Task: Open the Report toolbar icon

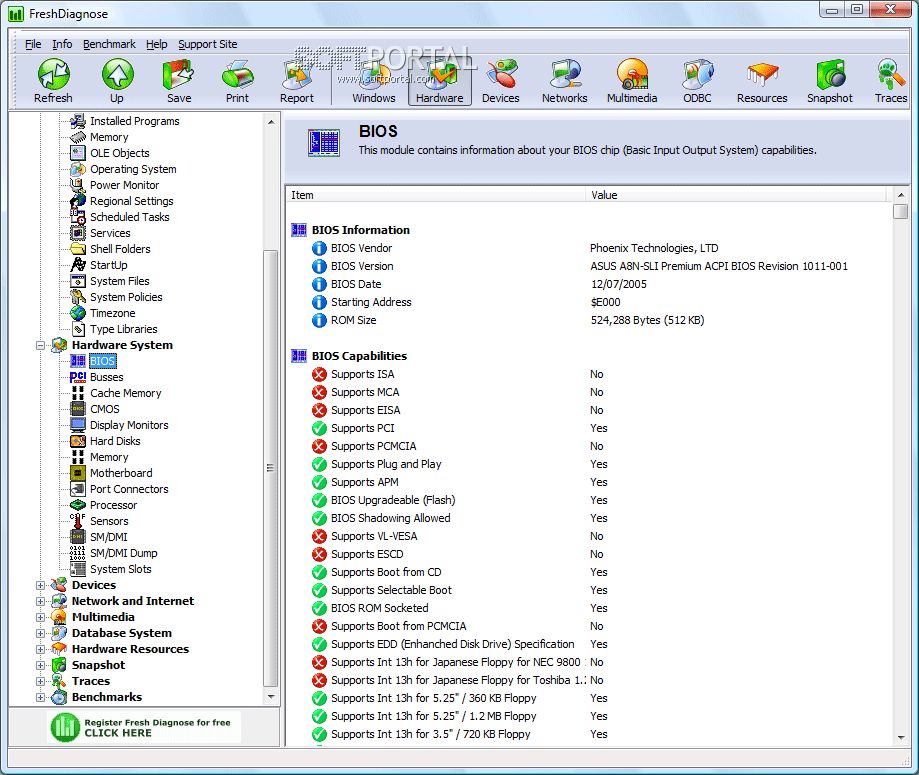Action: coord(297,81)
